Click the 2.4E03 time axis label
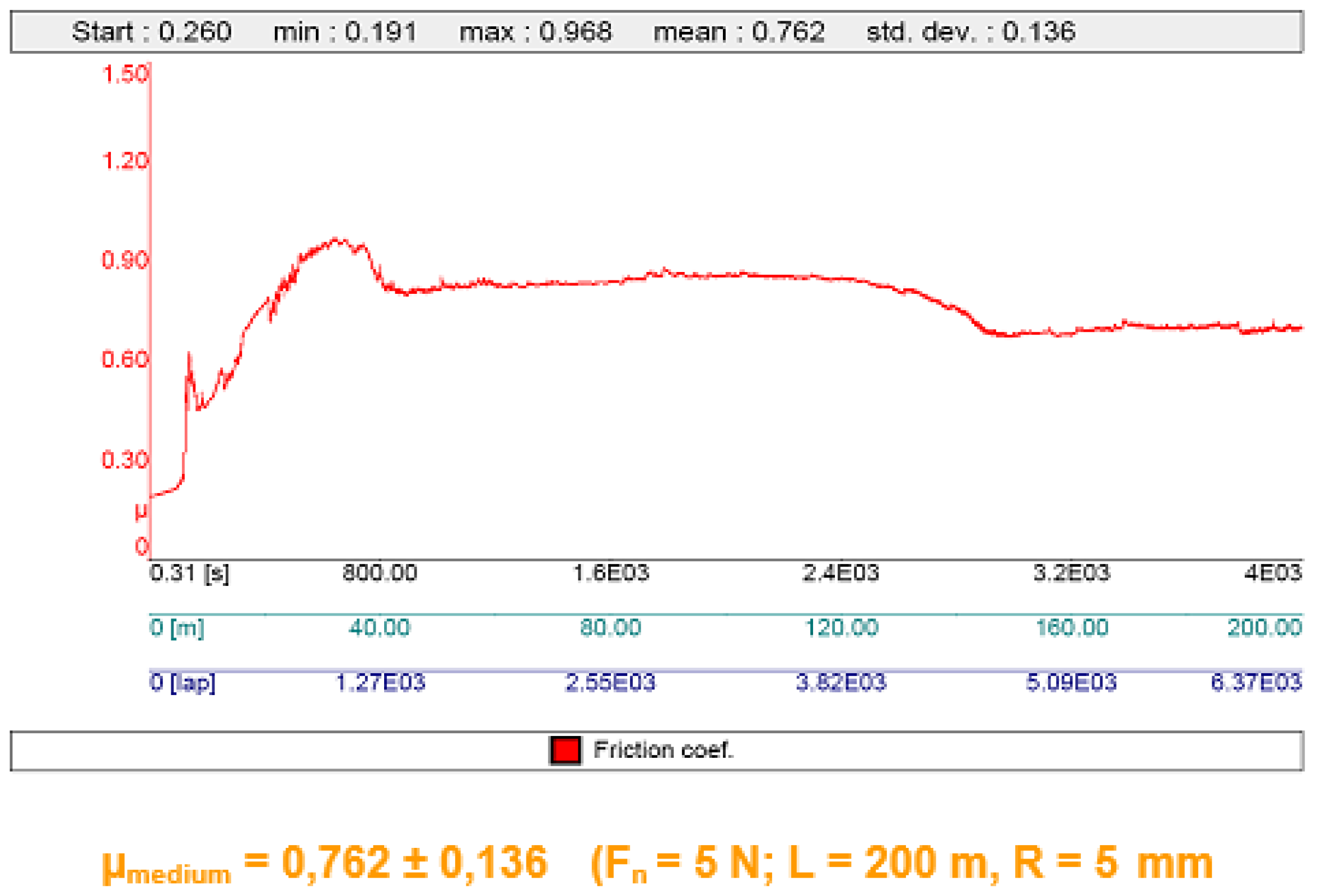The height and width of the screenshot is (896, 1317). pyautogui.click(x=840, y=573)
